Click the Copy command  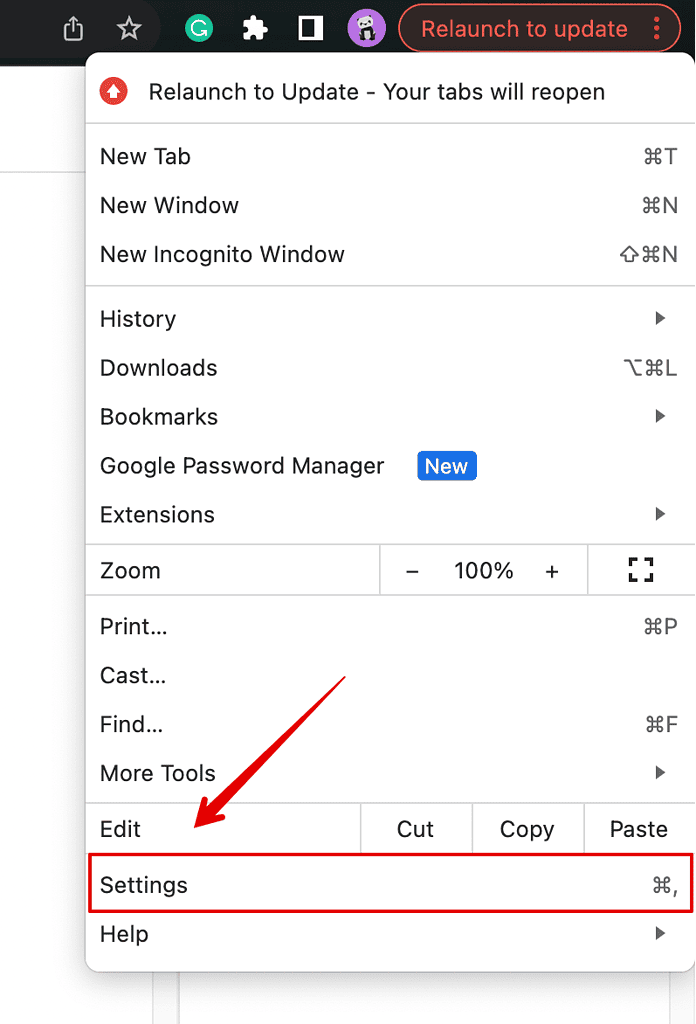[527, 829]
